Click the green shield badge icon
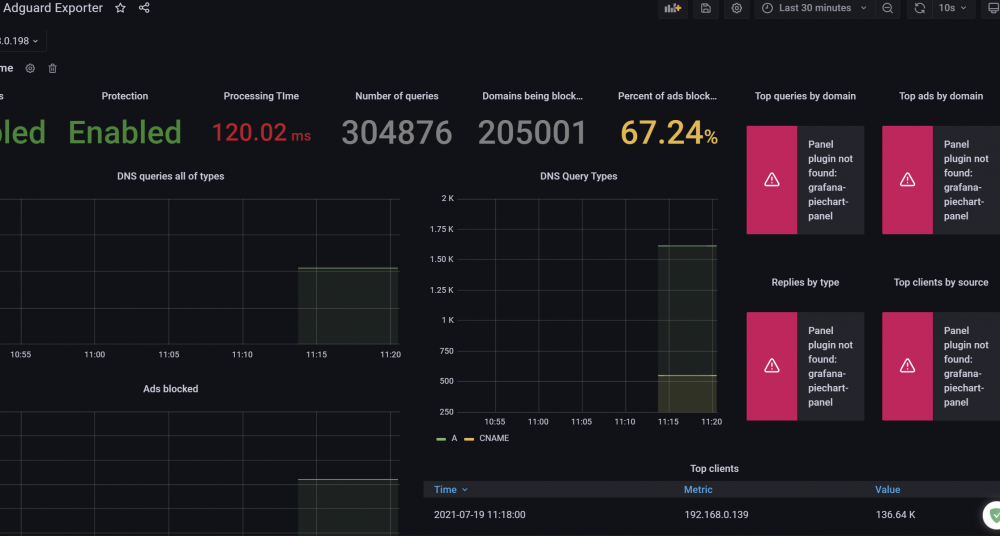The image size is (1000, 536). pyautogui.click(x=994, y=514)
